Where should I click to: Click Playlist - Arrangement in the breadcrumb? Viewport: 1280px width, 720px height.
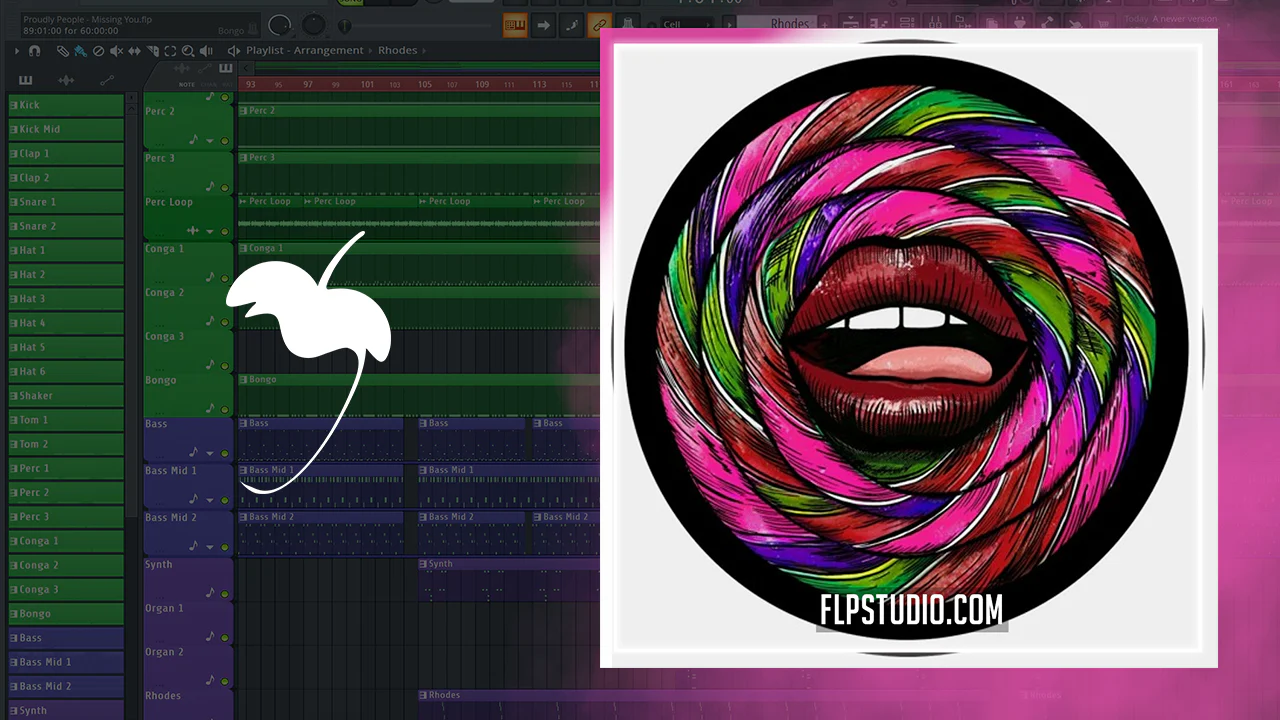[x=305, y=51]
